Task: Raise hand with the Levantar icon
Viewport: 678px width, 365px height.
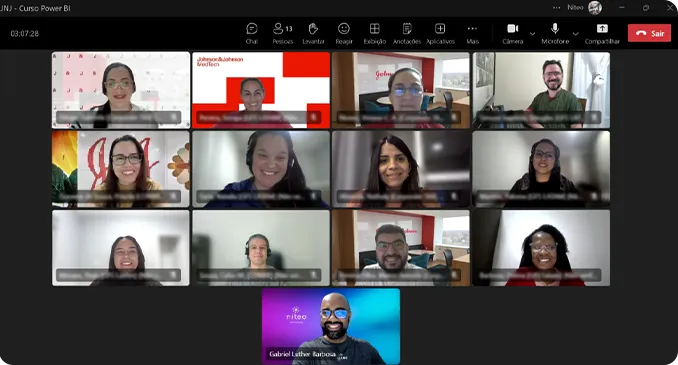Action: [313, 33]
